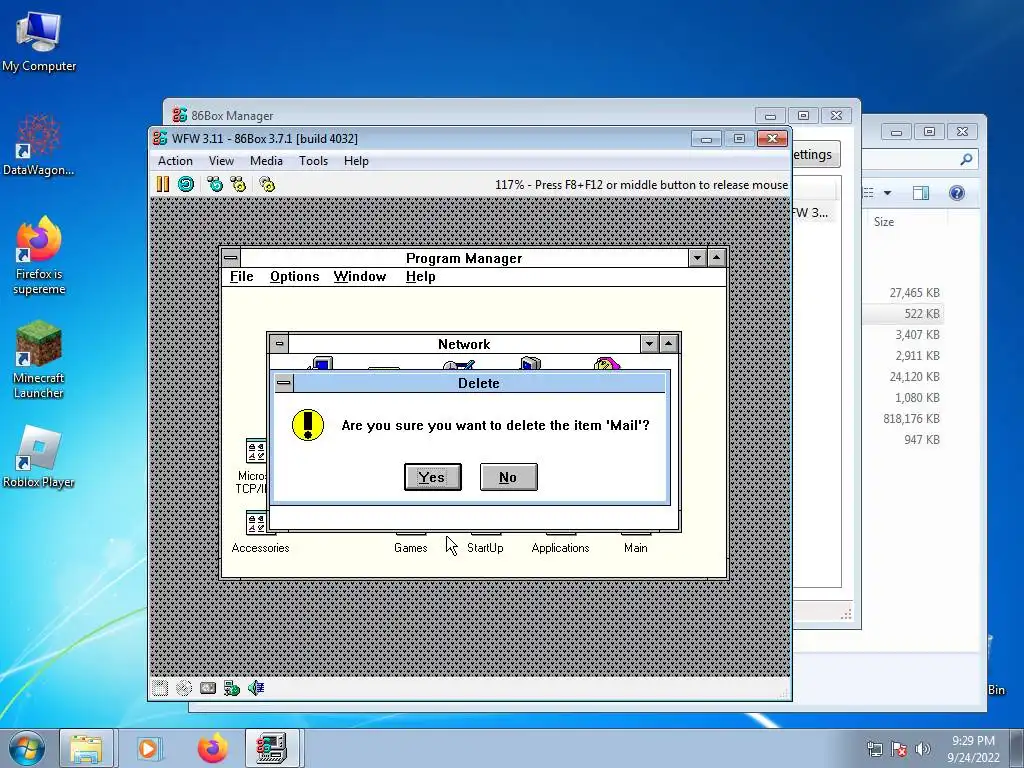Open the View menu in 86Box
This screenshot has height=768, width=1024.
point(221,161)
